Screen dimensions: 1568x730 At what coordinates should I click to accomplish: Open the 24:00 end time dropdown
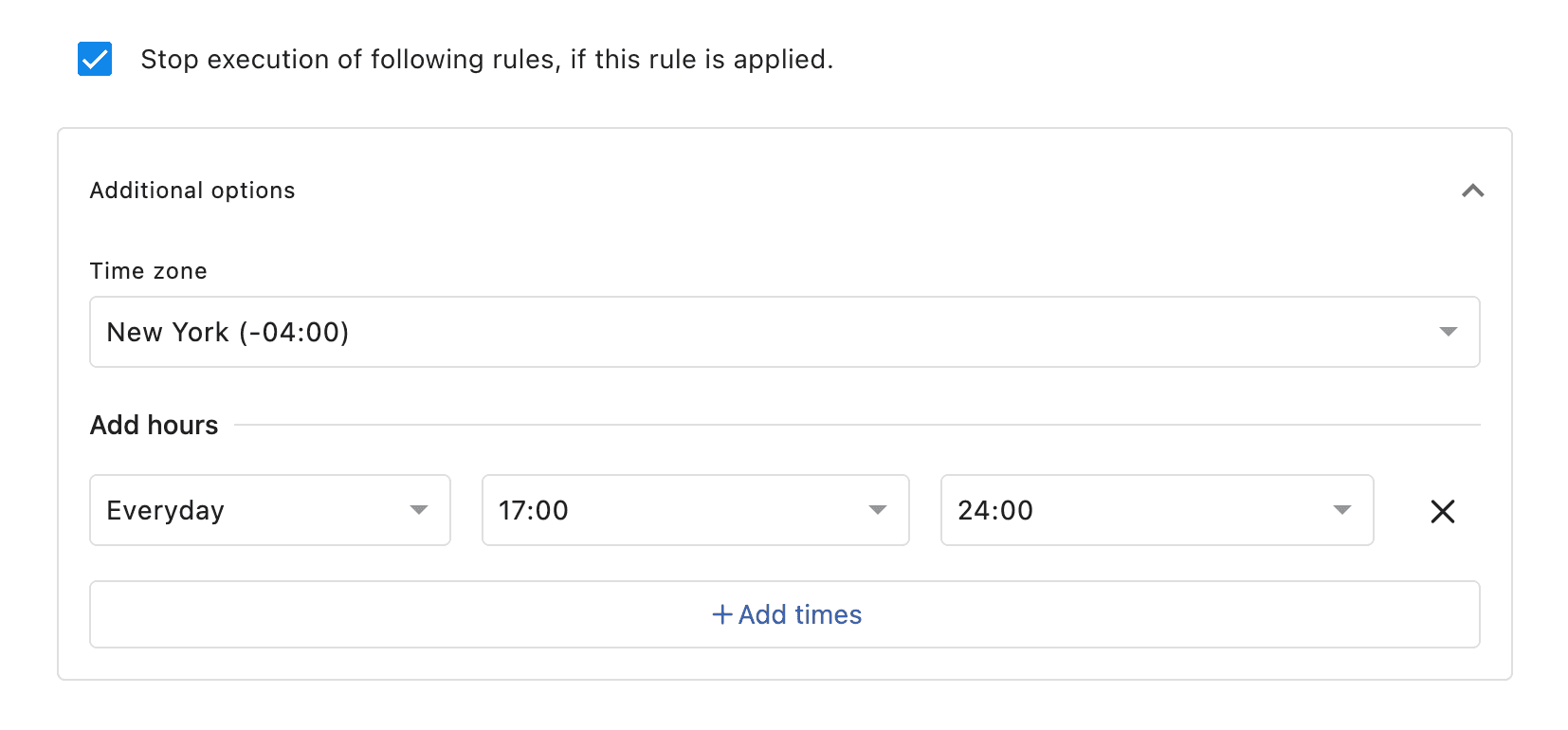coord(1156,510)
